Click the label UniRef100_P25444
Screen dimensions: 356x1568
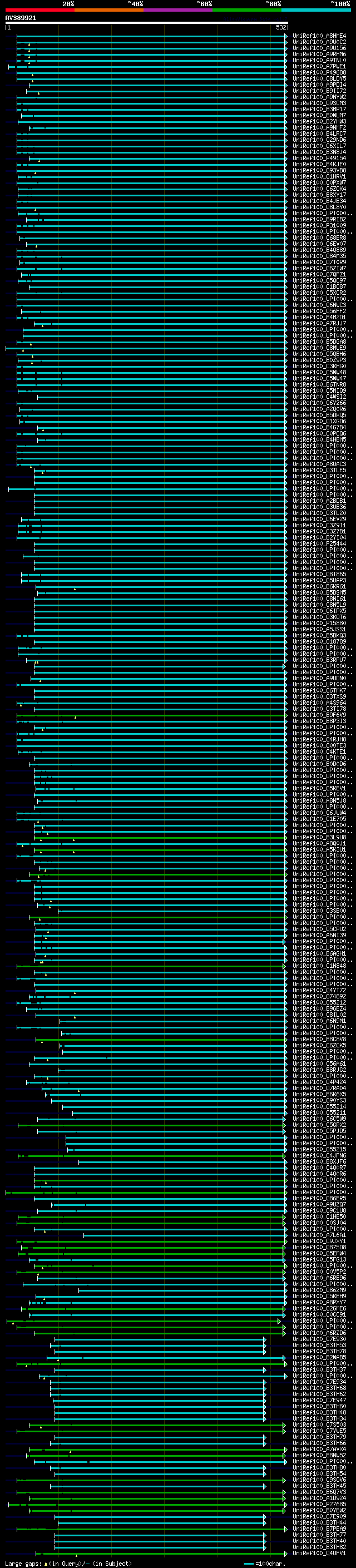[x=319, y=543]
